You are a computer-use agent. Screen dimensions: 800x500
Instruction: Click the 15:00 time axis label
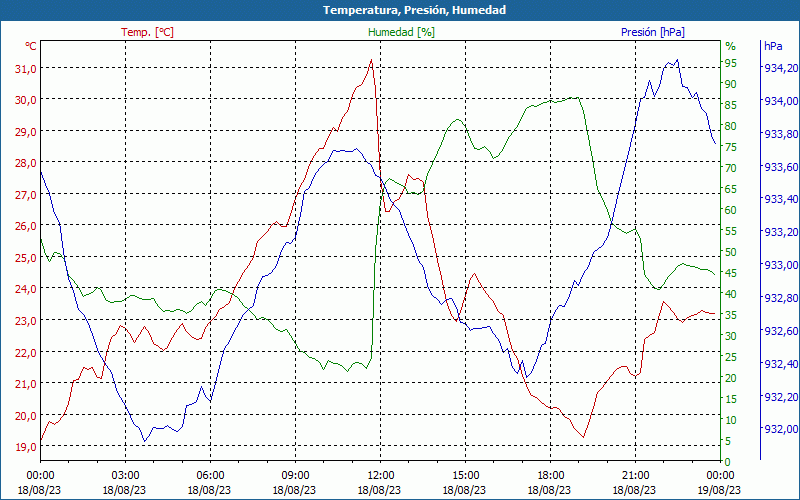coord(465,474)
